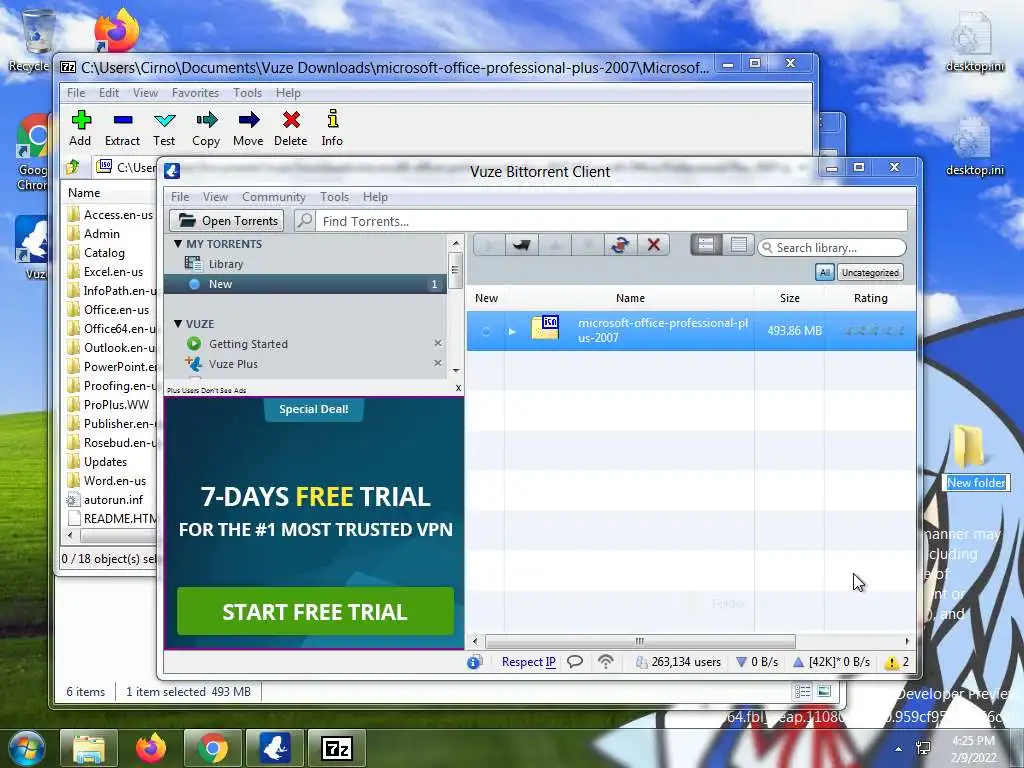Select Catalog folder in 7-Zip list
The image size is (1024, 768).
104,253
